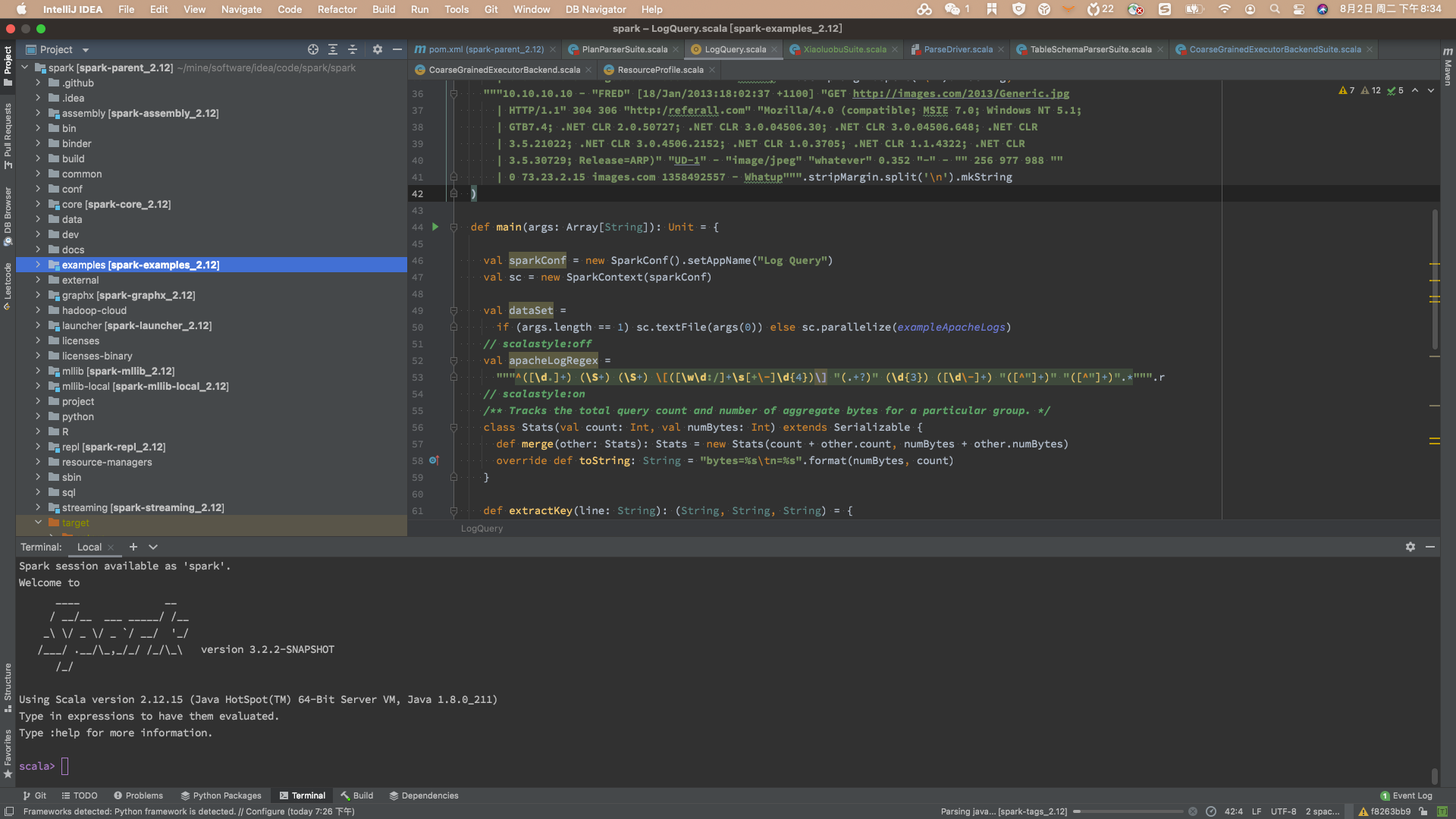The height and width of the screenshot is (819, 1456).
Task: Click the tool window quick access icon
Action: point(9,811)
